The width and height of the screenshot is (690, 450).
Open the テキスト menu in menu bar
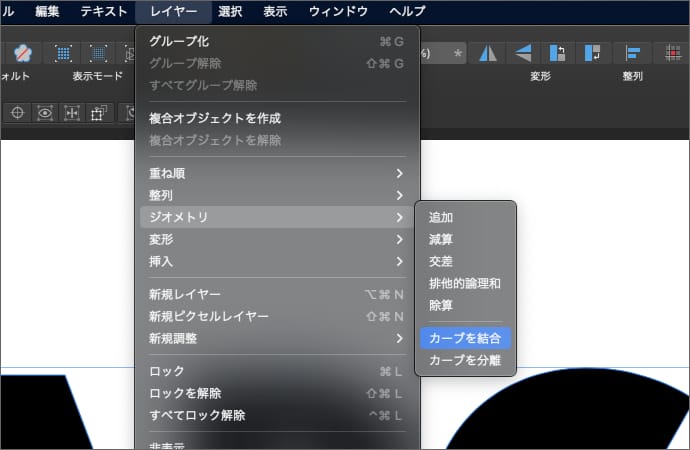click(x=104, y=11)
